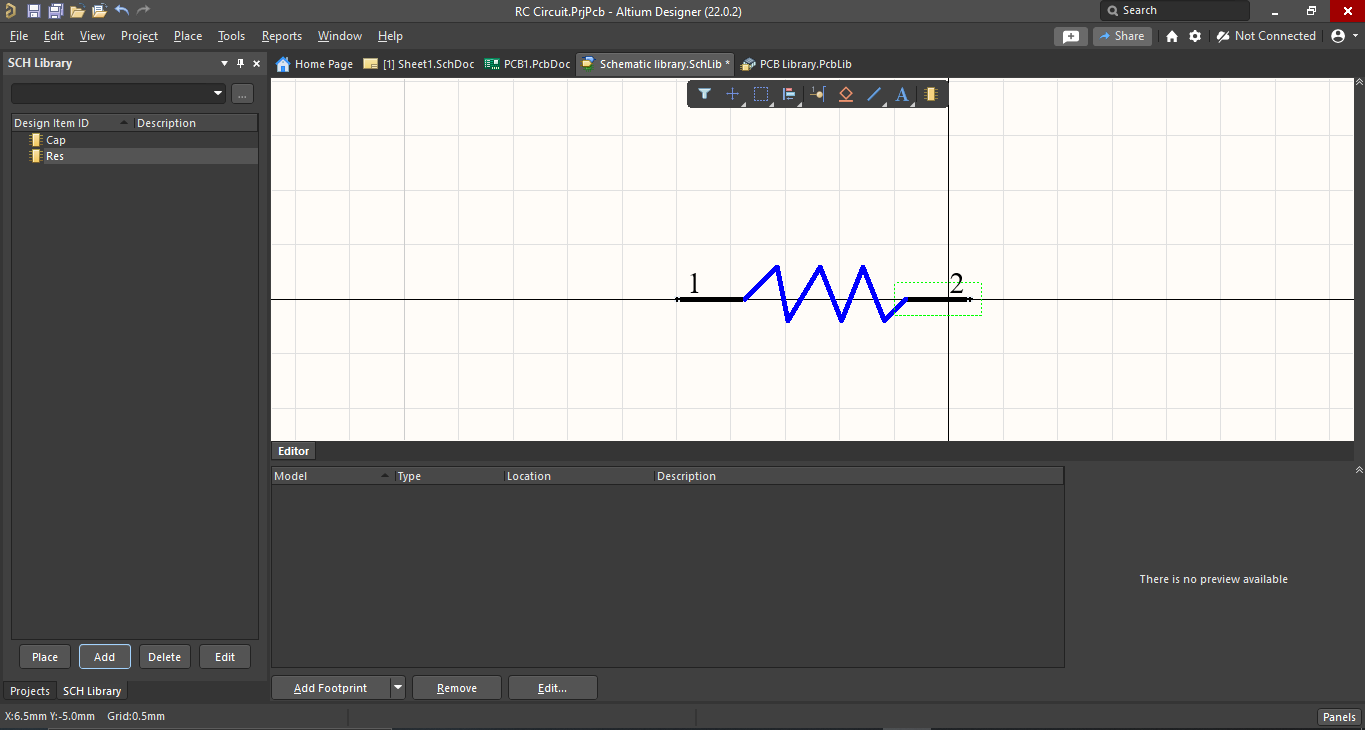The image size is (1365, 730).
Task: Click the Edit... model button
Action: (553, 688)
